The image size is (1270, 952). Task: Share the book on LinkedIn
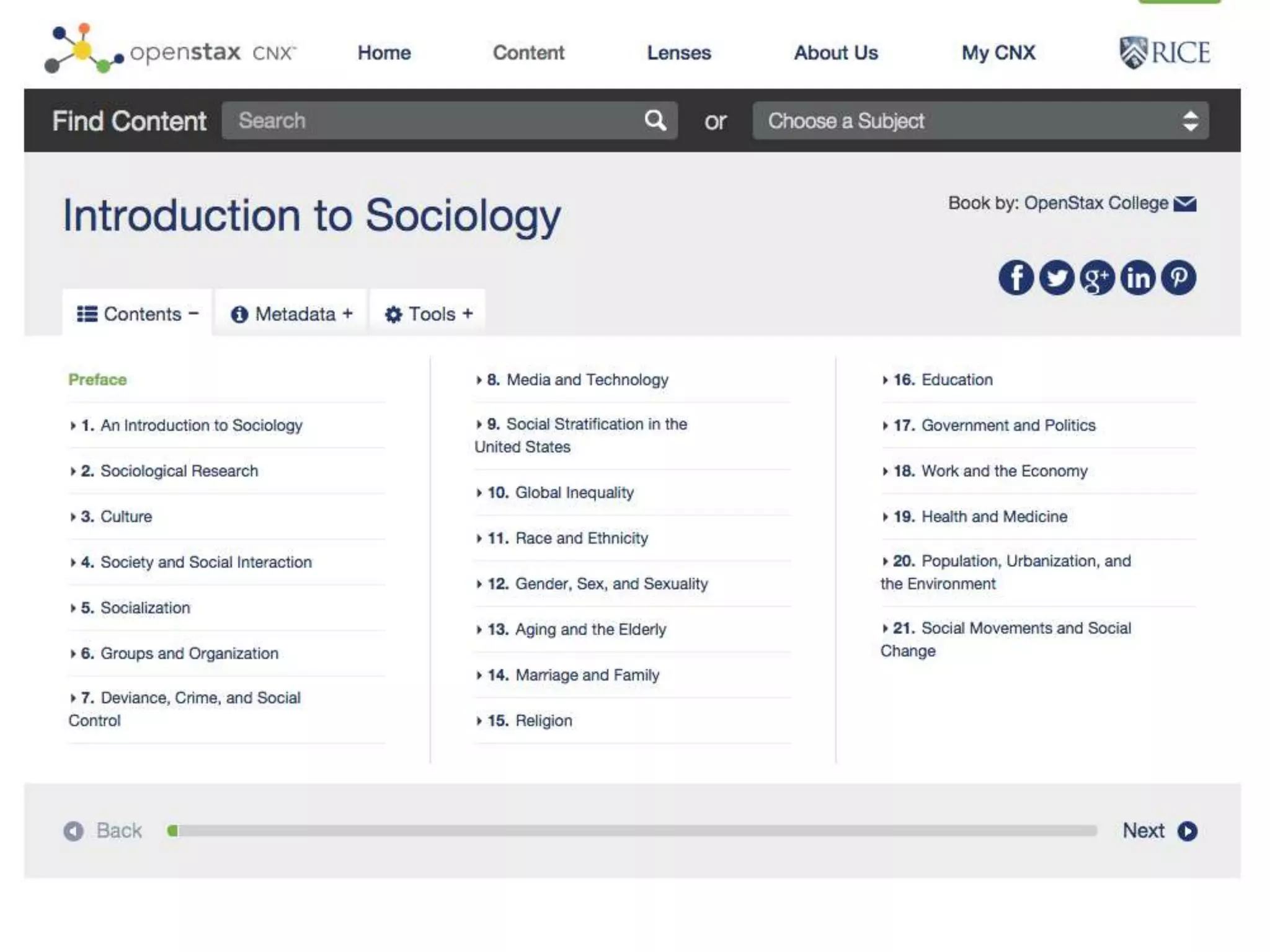1138,278
